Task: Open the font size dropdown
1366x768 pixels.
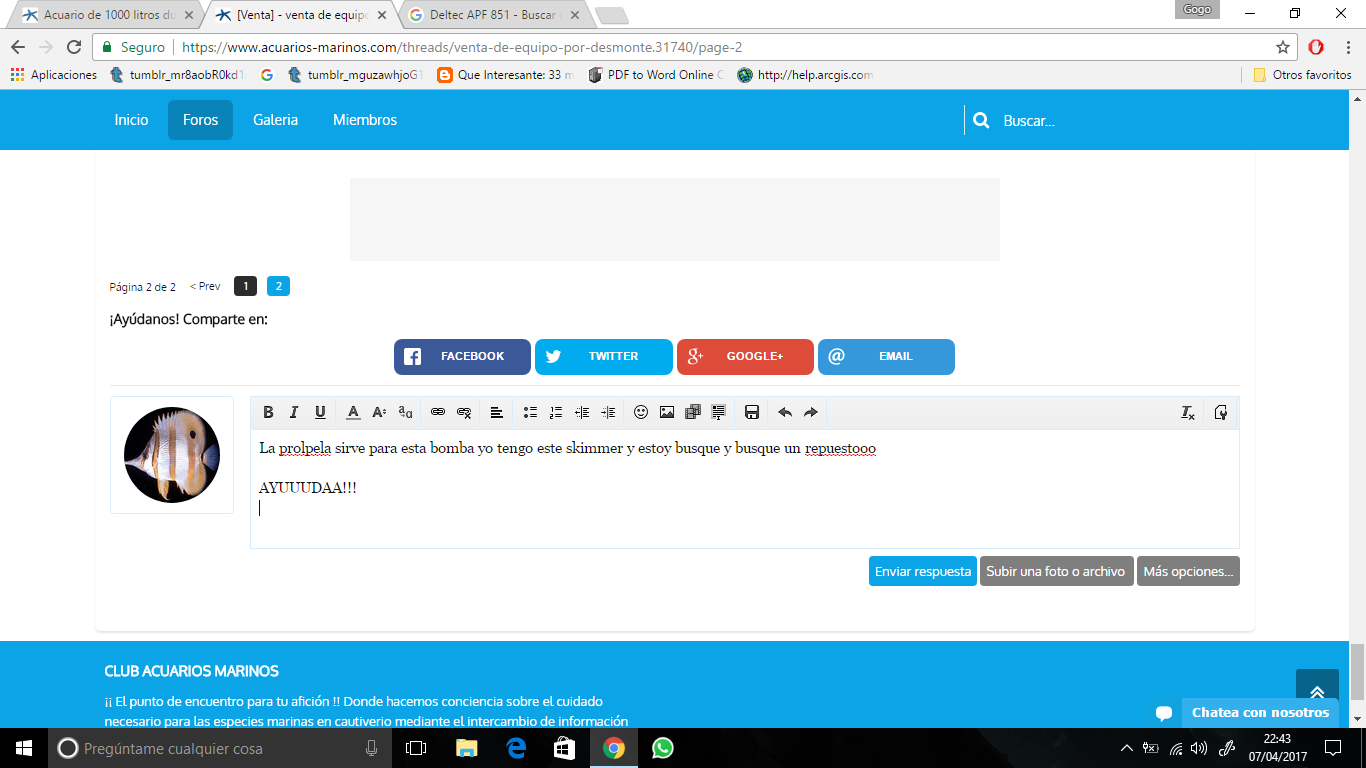Action: pos(379,412)
